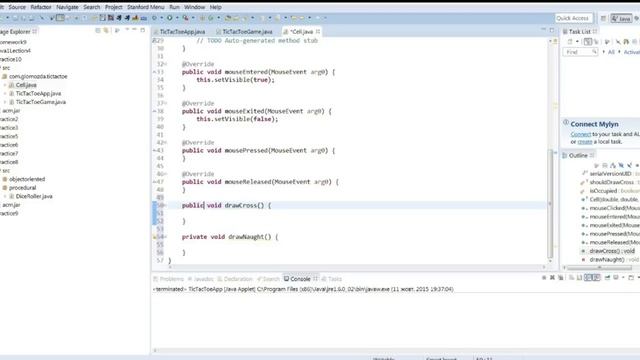The height and width of the screenshot is (360, 640).
Task: Open the Refactor menu
Action: 41,7
